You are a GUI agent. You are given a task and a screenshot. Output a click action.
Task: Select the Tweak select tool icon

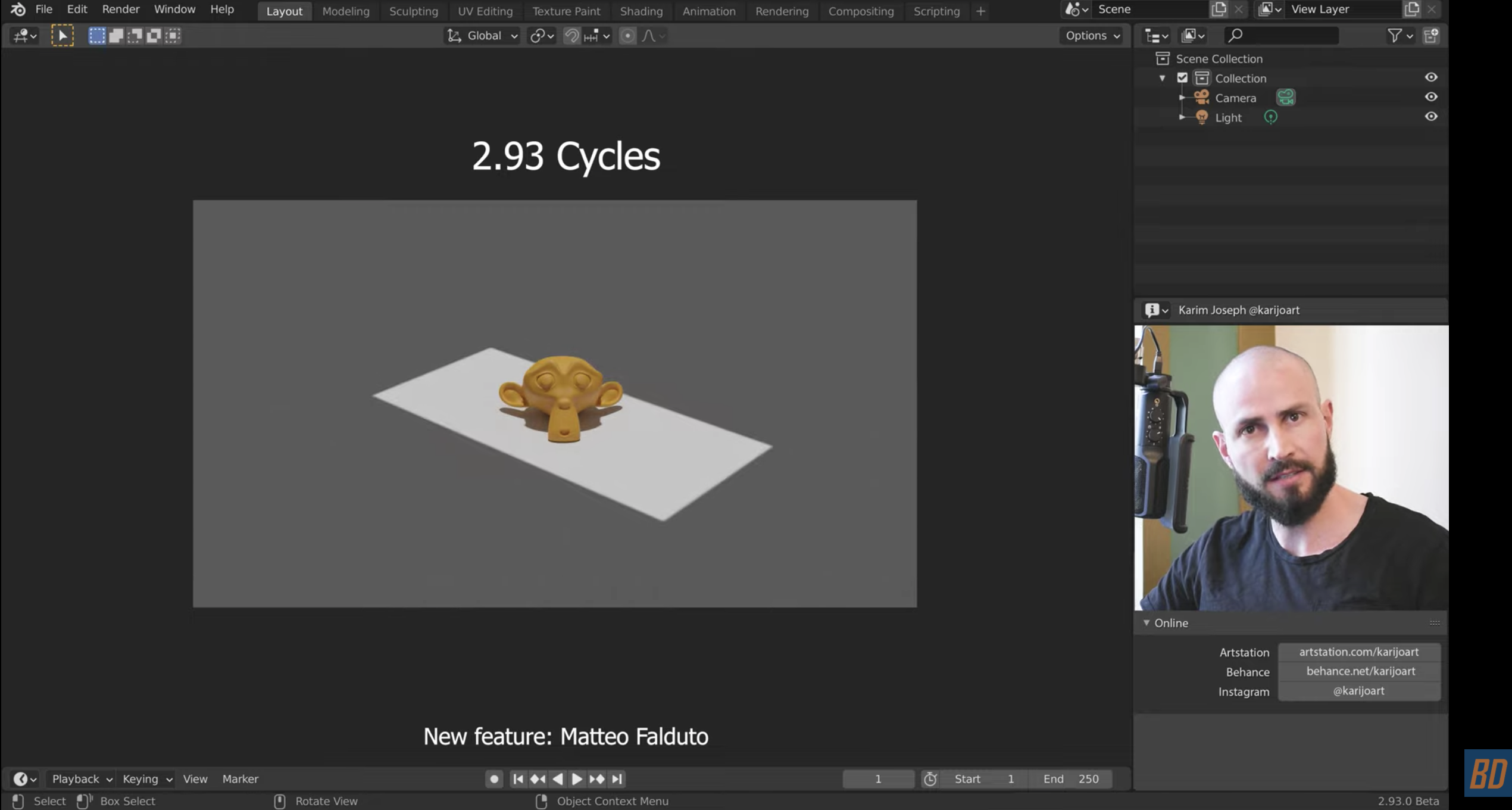(63, 36)
